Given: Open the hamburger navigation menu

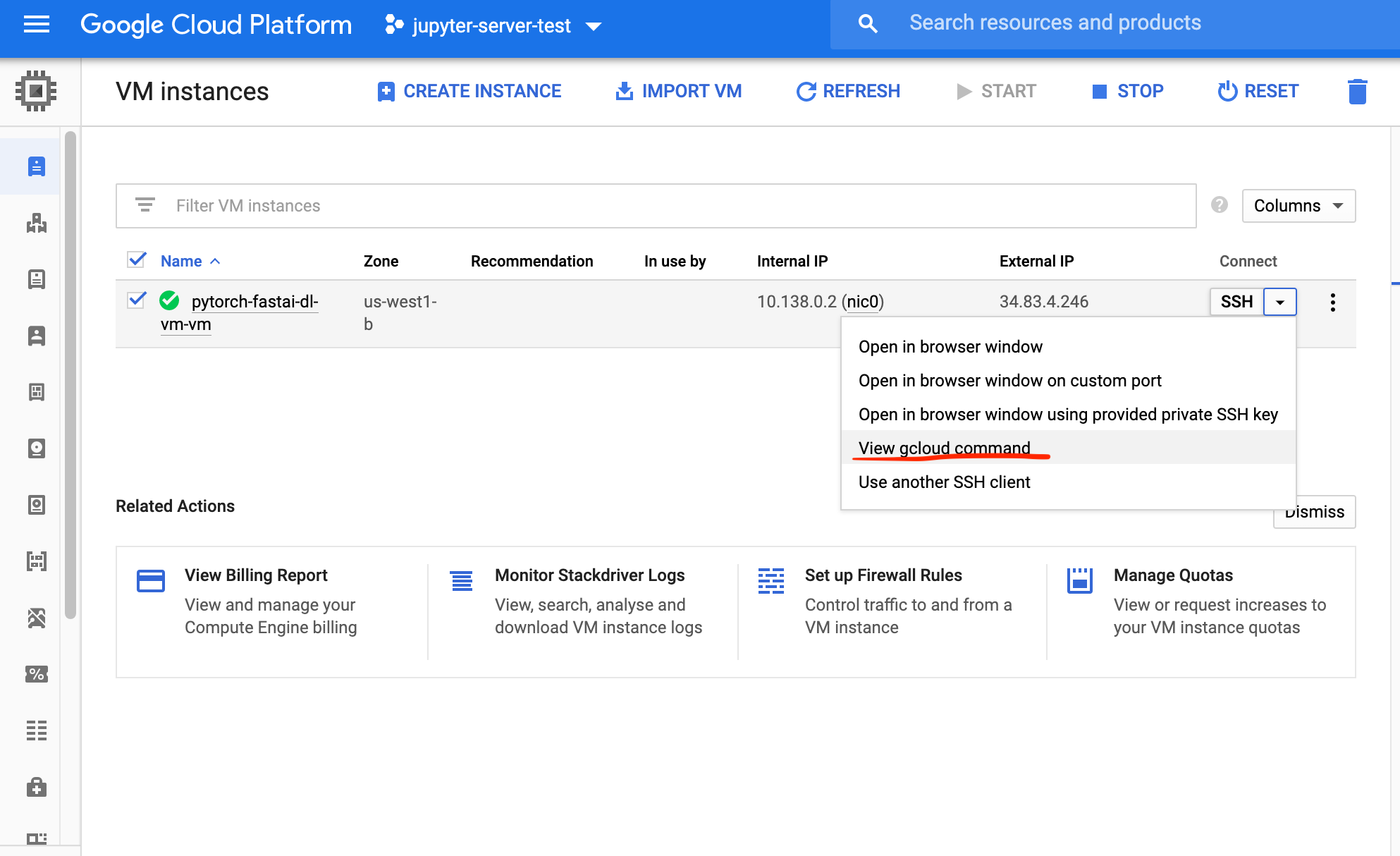Looking at the screenshot, I should [37, 25].
